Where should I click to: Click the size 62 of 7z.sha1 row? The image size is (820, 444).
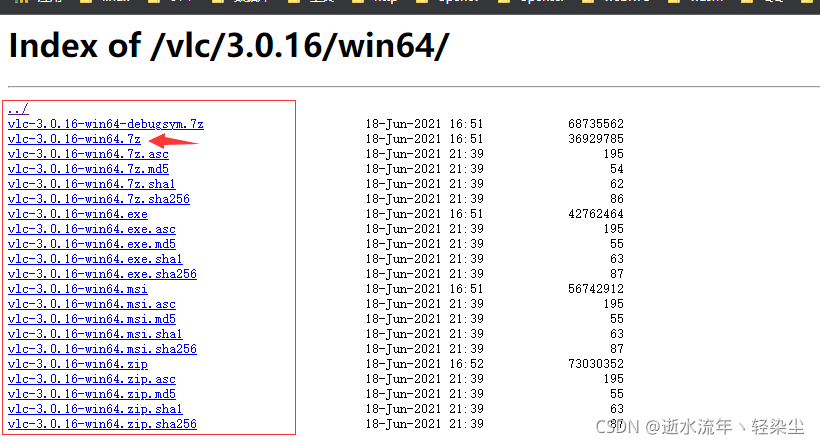click(x=617, y=184)
